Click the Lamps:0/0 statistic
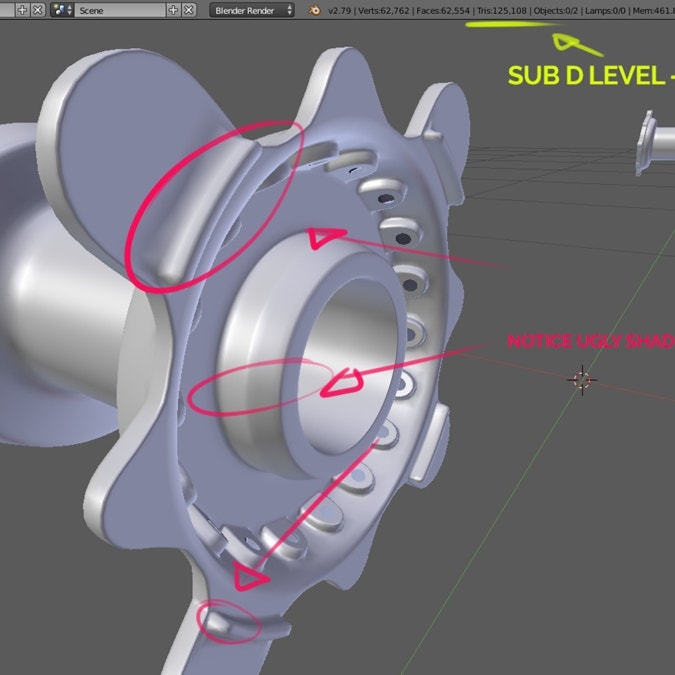Screen dimensions: 675x675 point(607,10)
